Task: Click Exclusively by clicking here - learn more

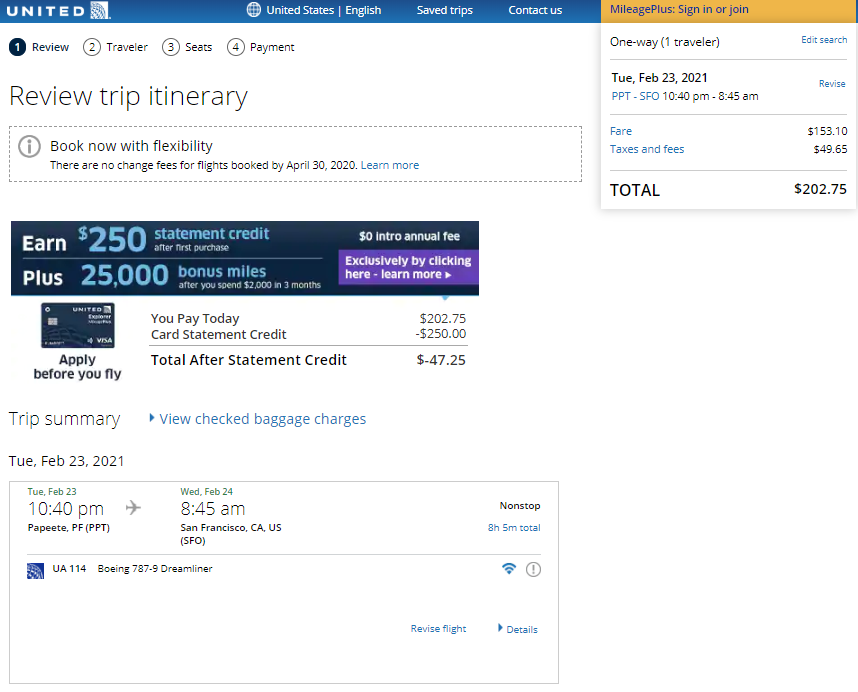Action: tap(408, 267)
